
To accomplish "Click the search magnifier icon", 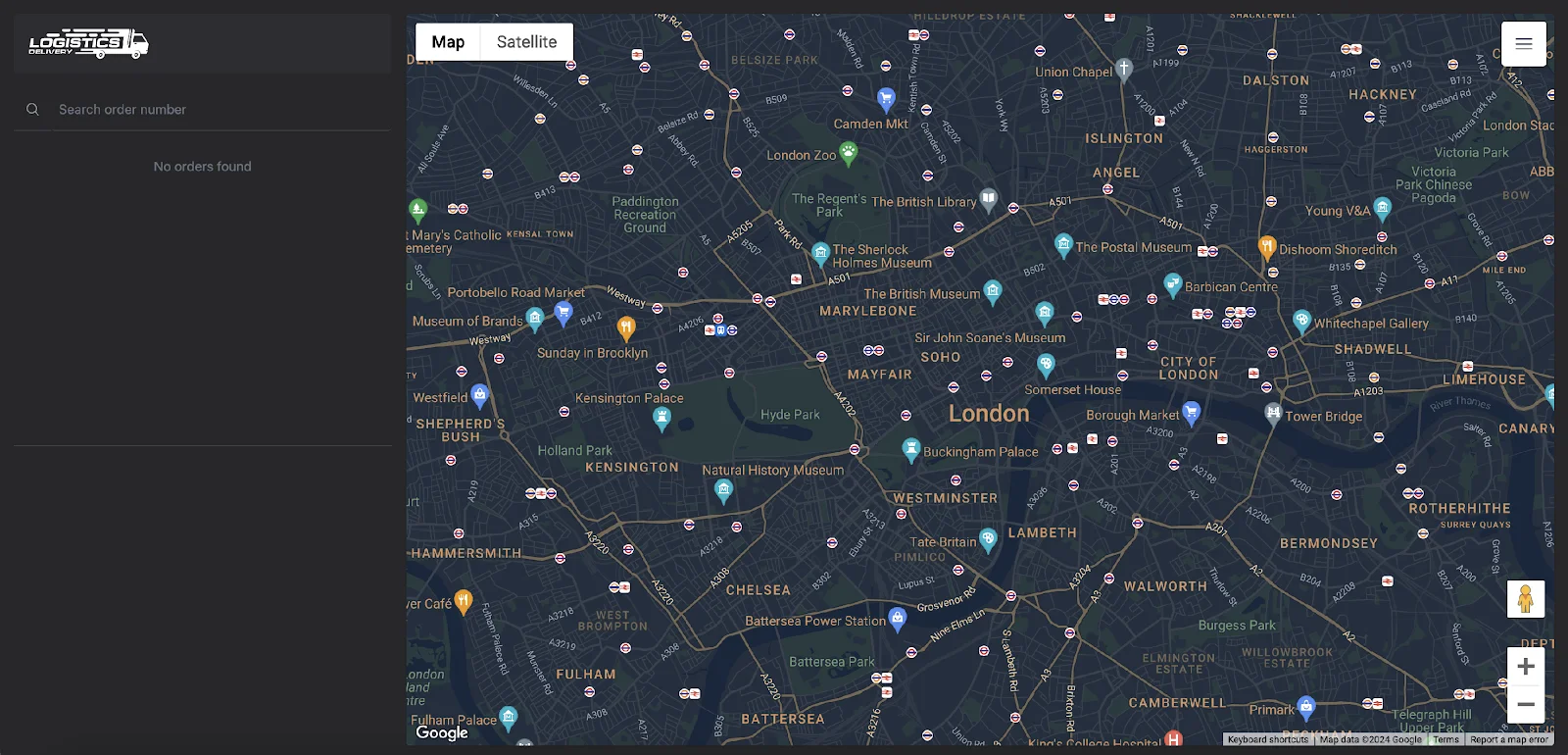I will (x=32, y=110).
